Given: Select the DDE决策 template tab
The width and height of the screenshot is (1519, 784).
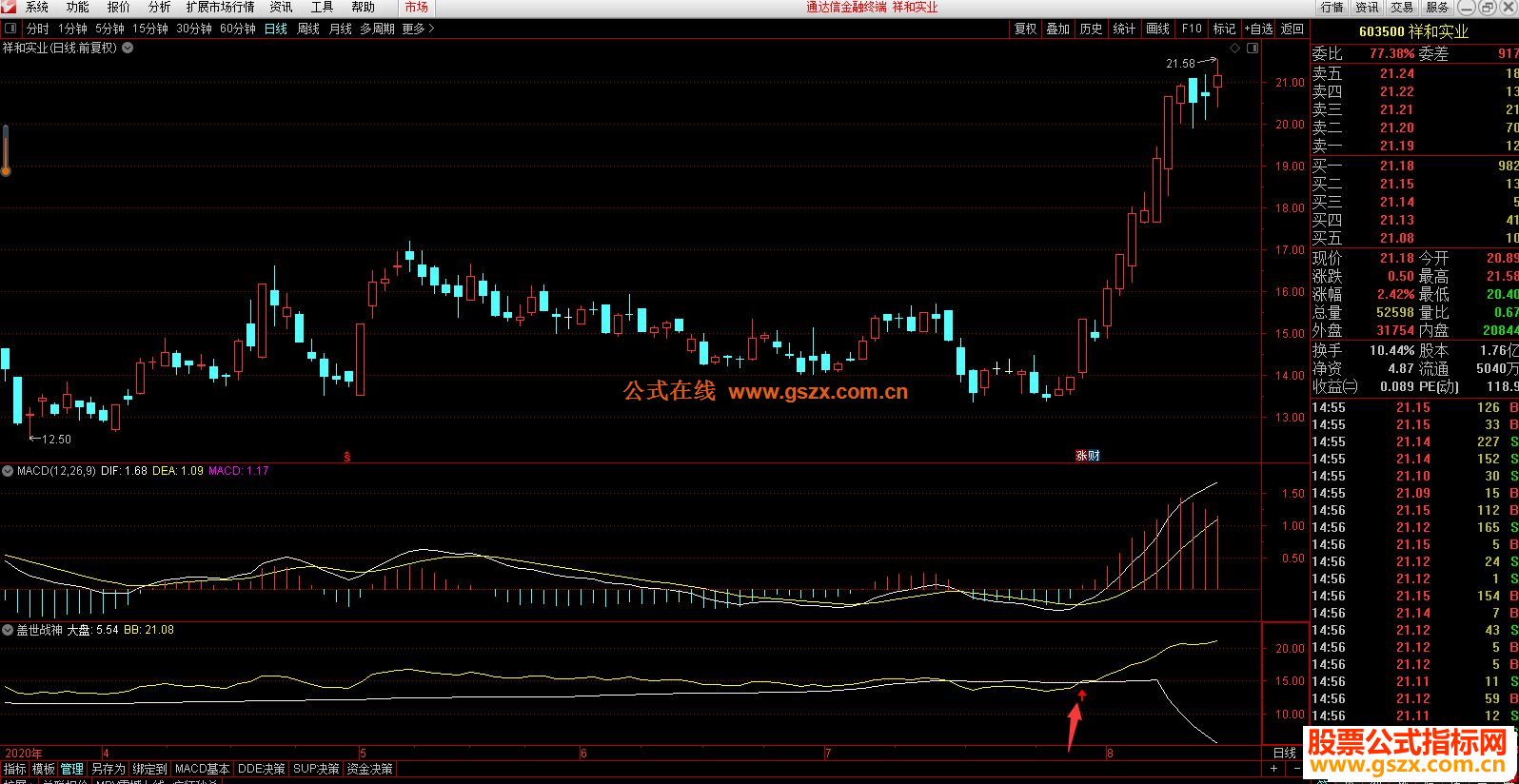Looking at the screenshot, I should click(x=262, y=769).
